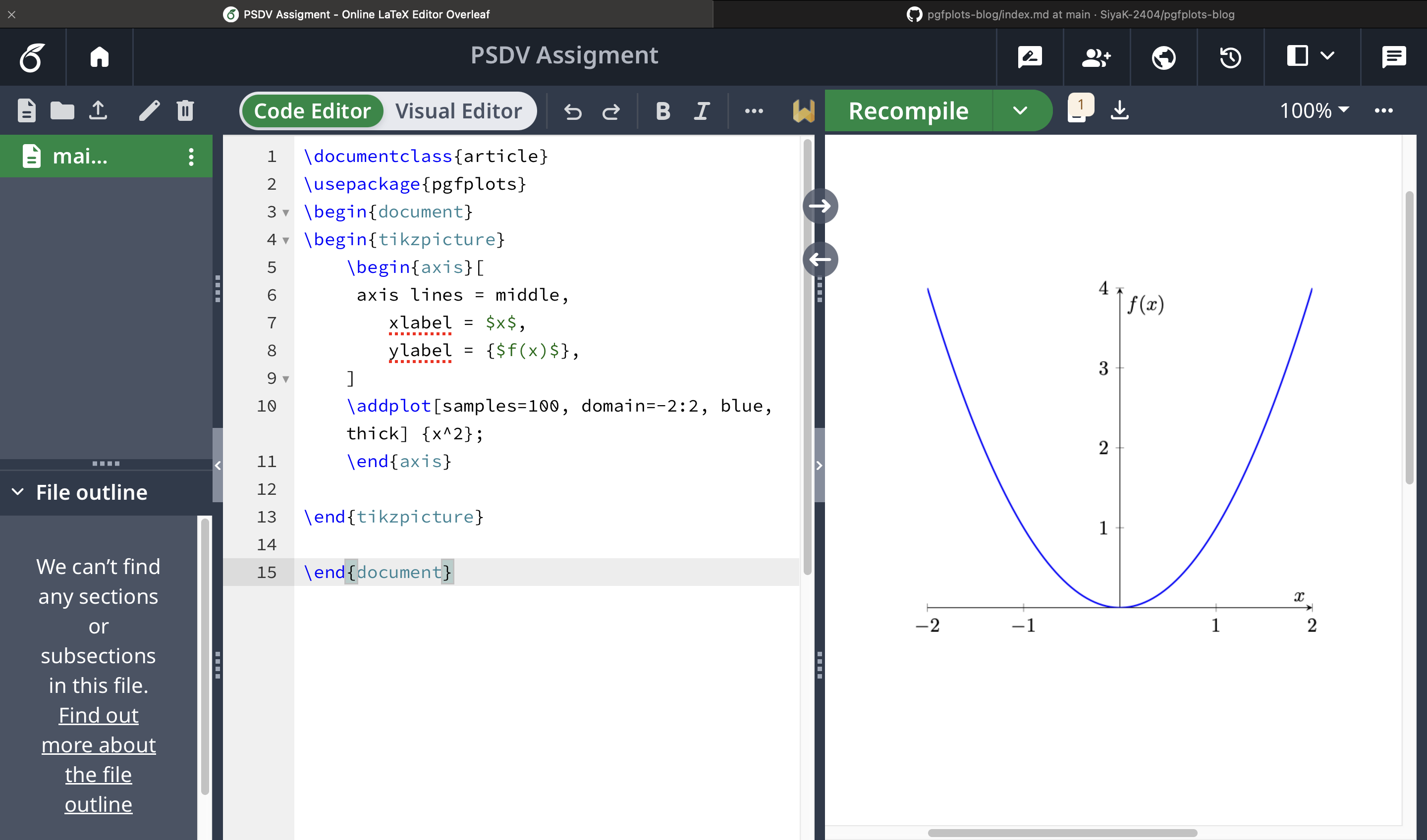Click the undo icon
The height and width of the screenshot is (840, 1427).
(x=573, y=110)
